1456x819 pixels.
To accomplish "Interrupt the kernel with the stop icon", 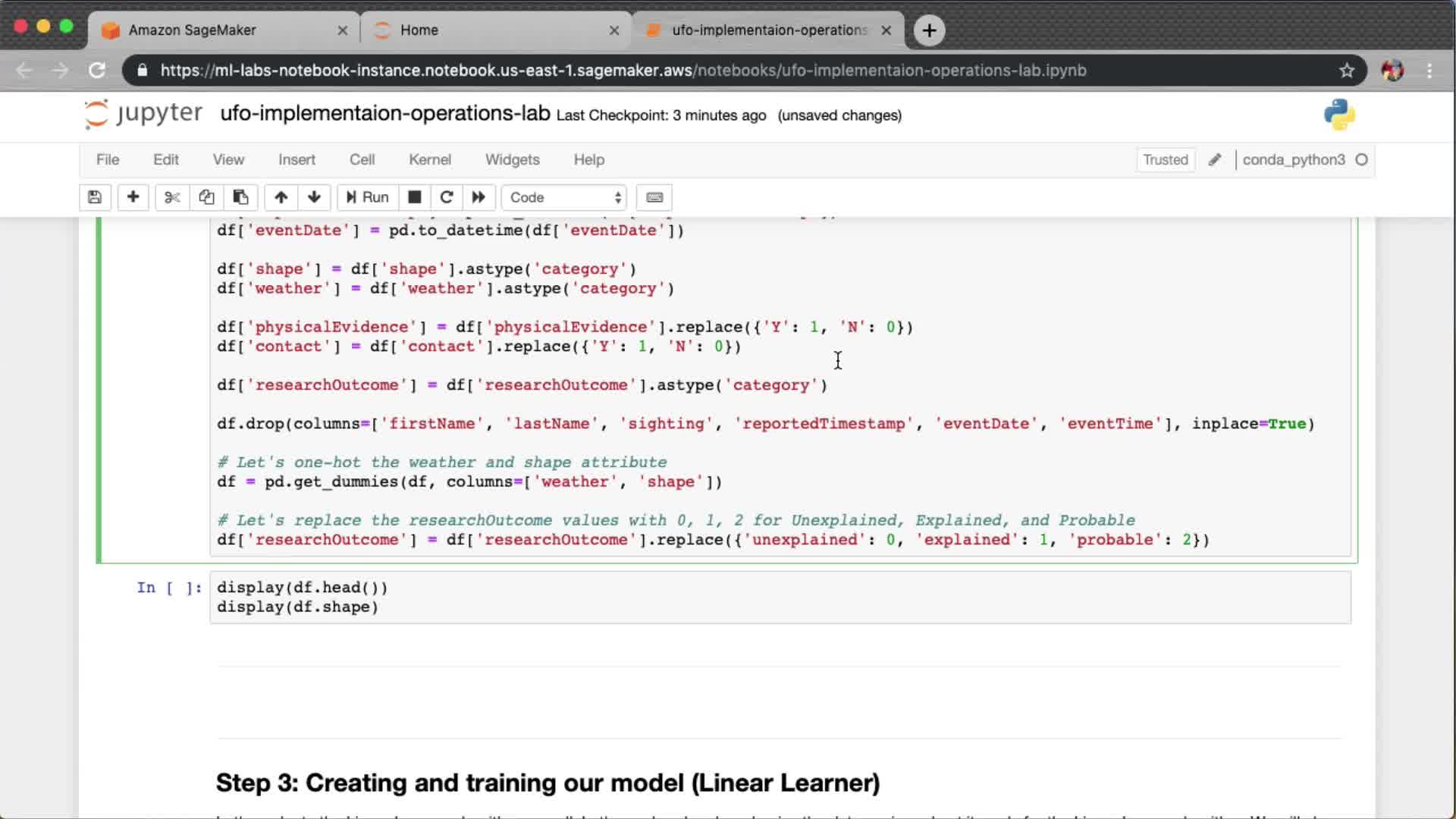I will coord(414,197).
